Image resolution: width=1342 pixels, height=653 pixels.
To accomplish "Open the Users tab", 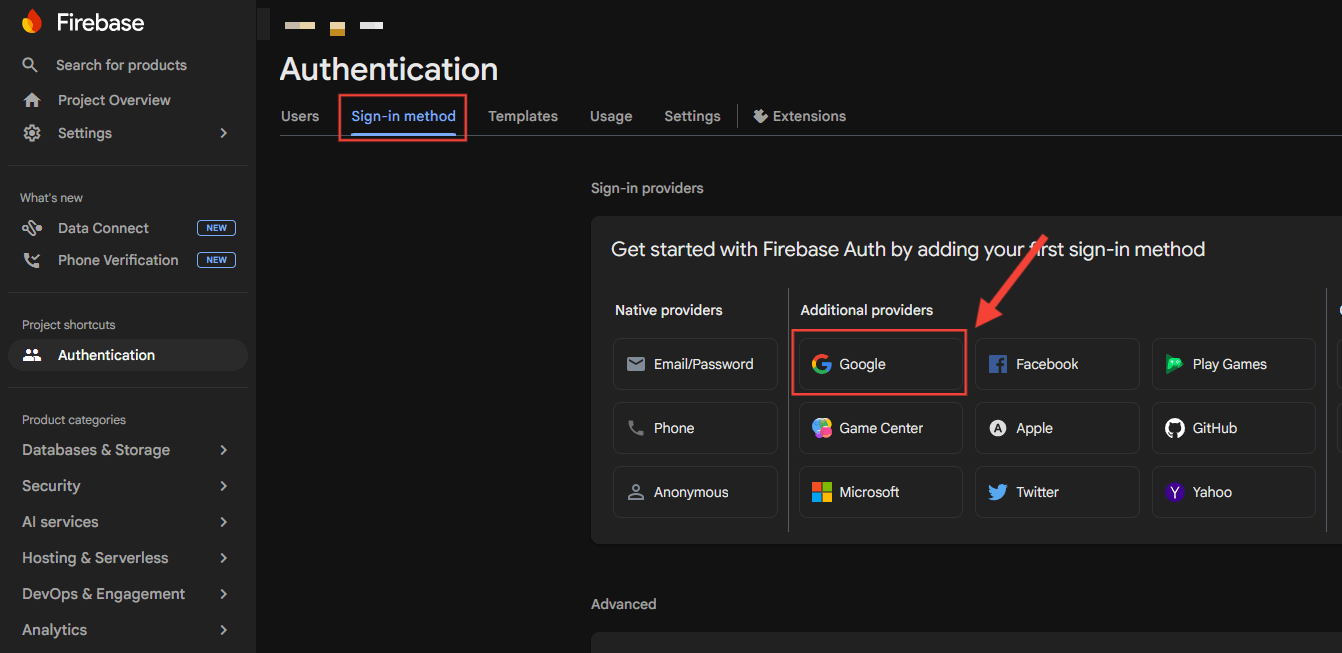I will point(300,116).
